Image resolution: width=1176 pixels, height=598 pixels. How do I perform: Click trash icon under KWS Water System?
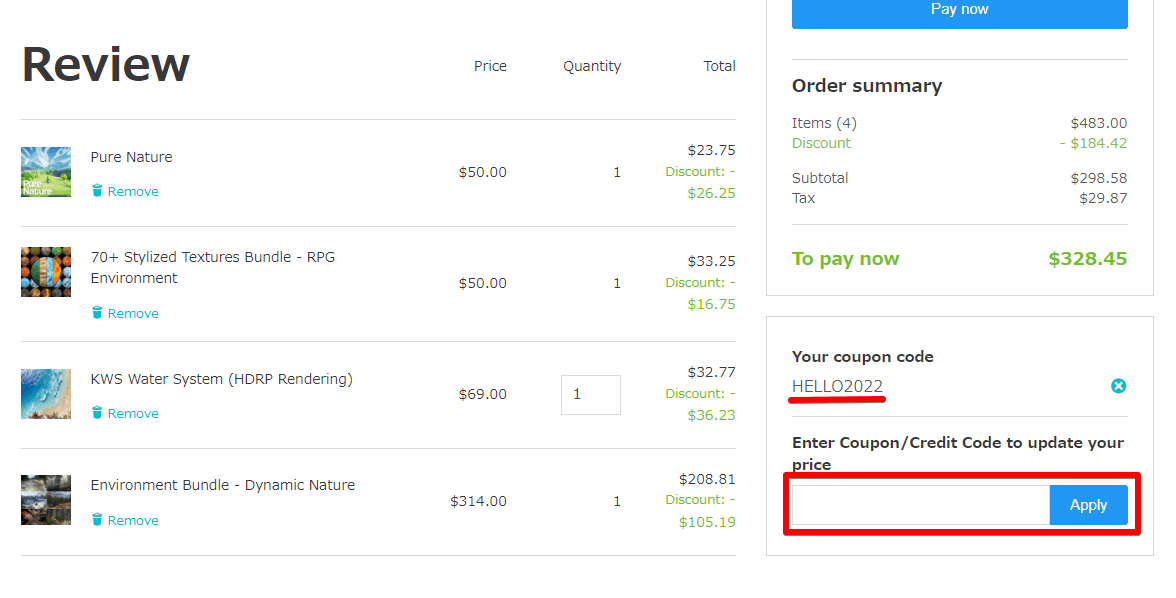(x=97, y=413)
